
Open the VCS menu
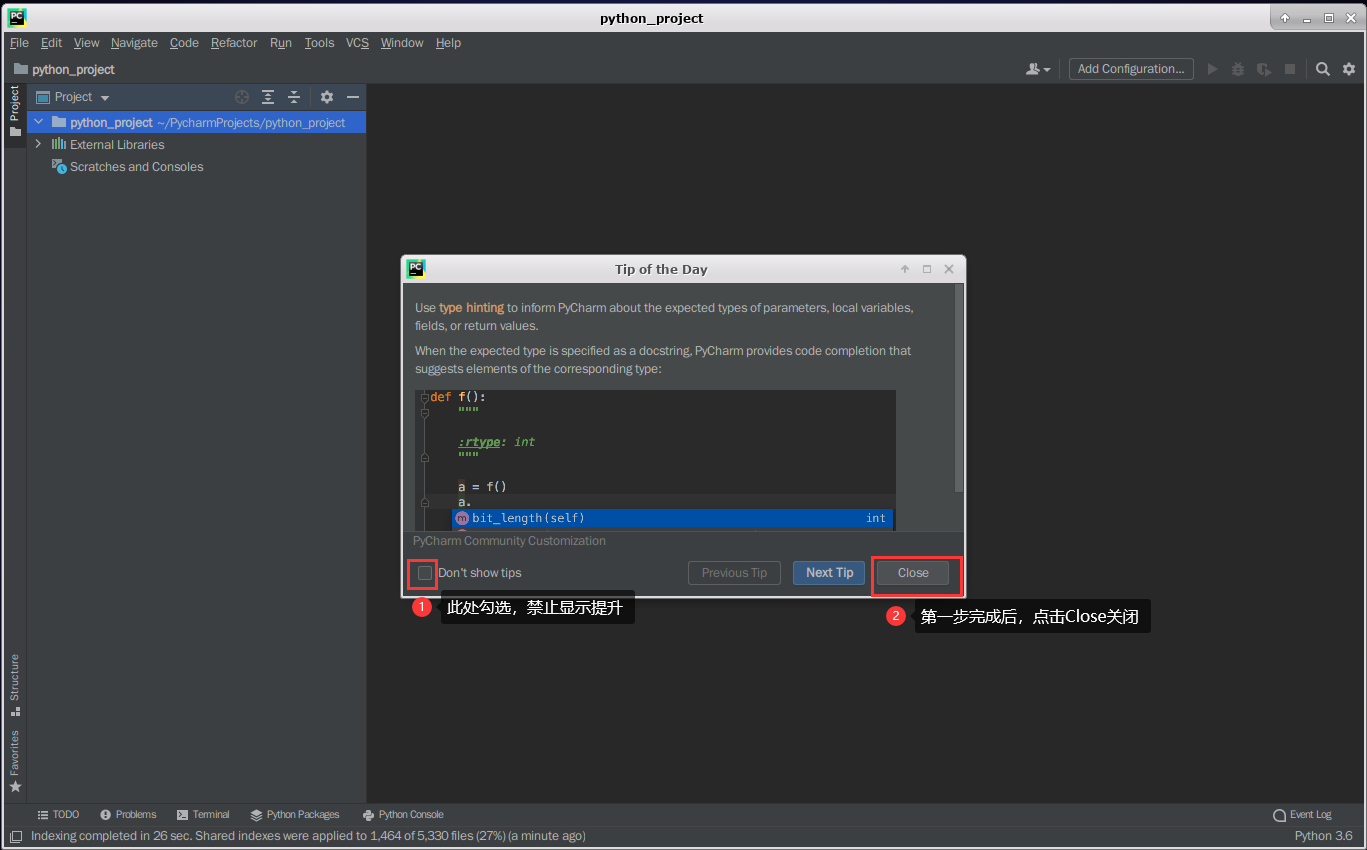point(357,43)
